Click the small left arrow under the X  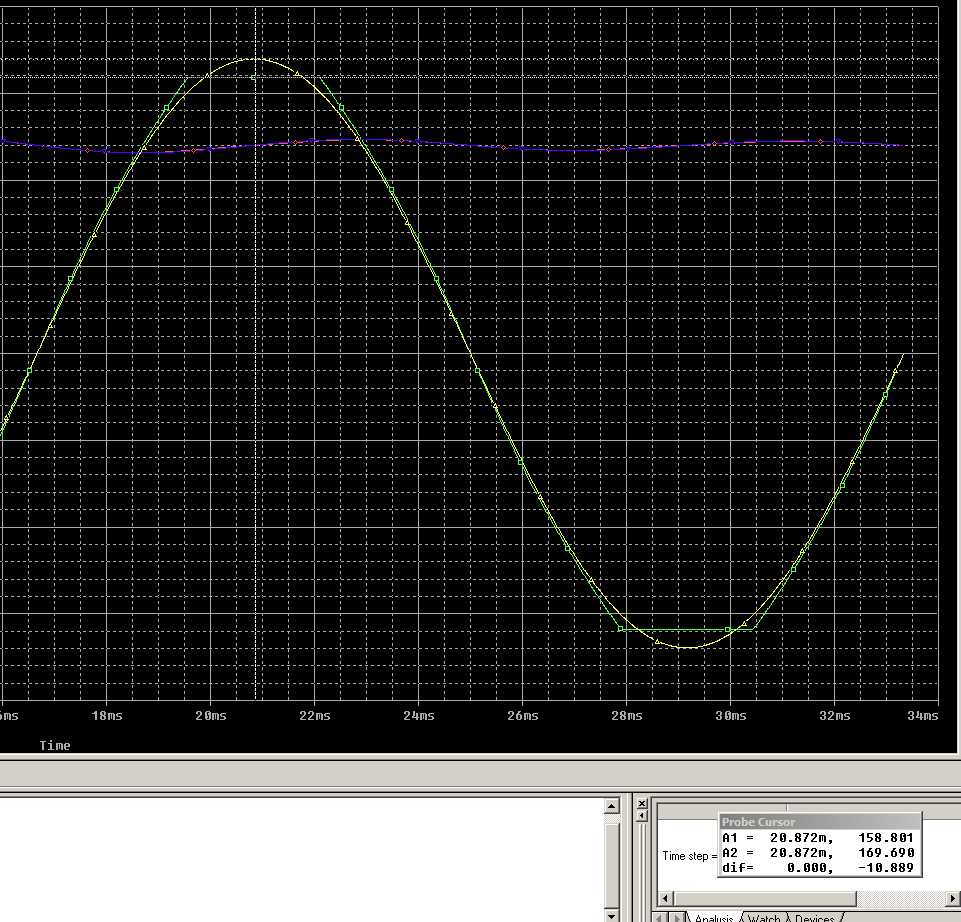click(x=642, y=815)
